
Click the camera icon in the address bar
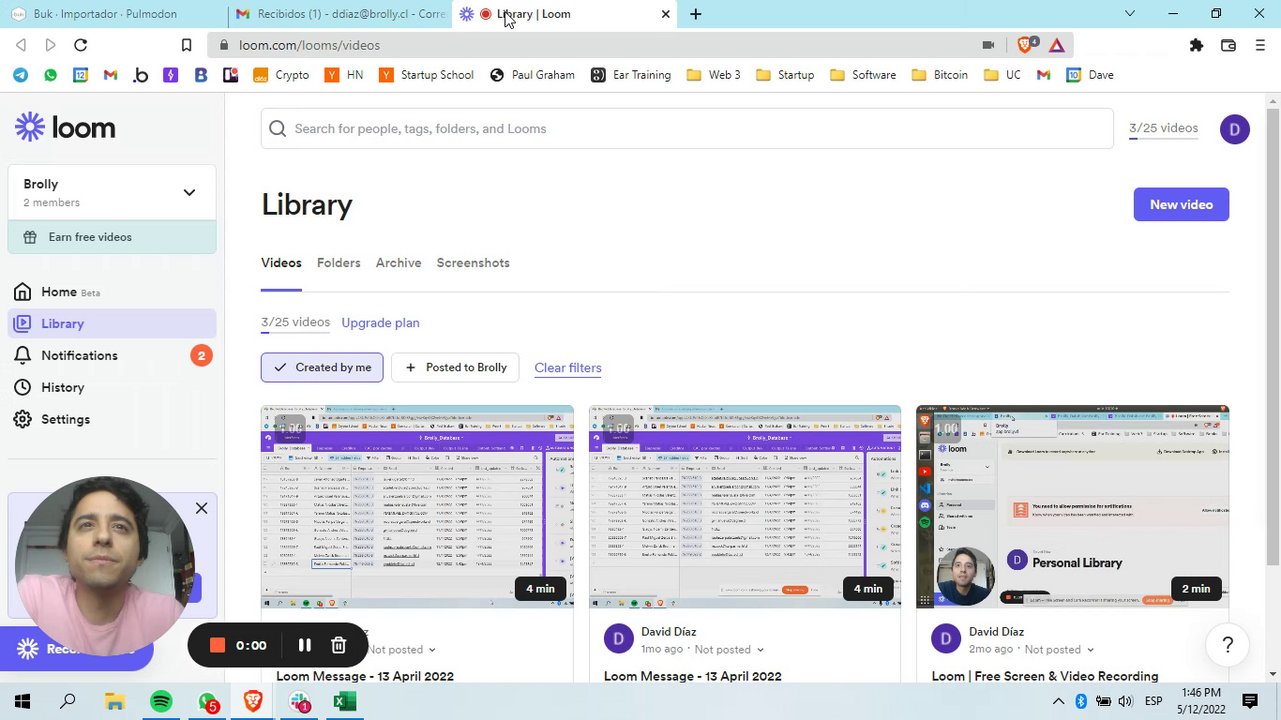click(988, 45)
